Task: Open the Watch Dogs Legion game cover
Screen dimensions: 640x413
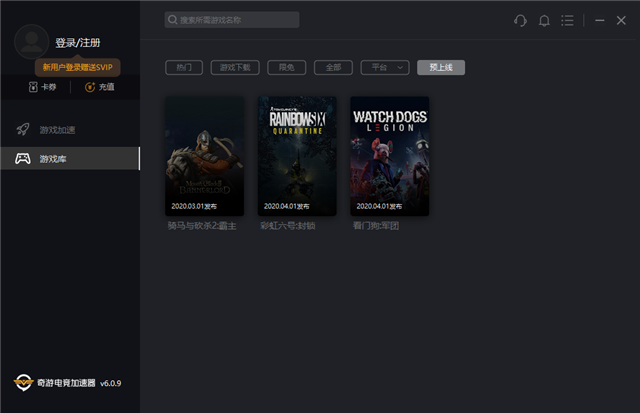Action: click(390, 155)
